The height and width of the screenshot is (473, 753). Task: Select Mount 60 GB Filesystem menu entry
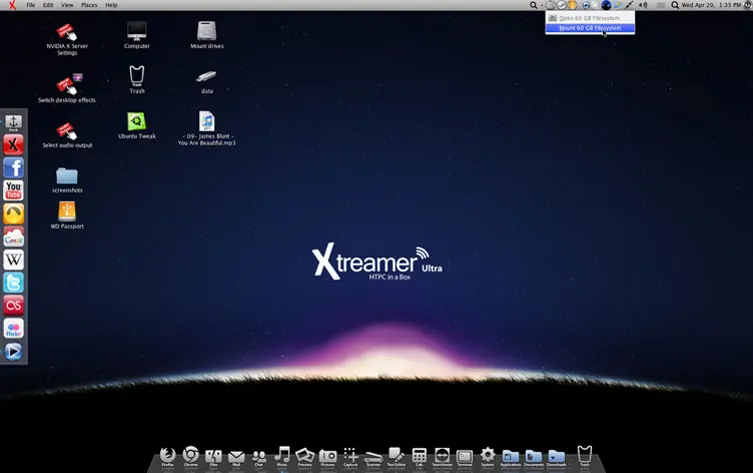[590, 28]
